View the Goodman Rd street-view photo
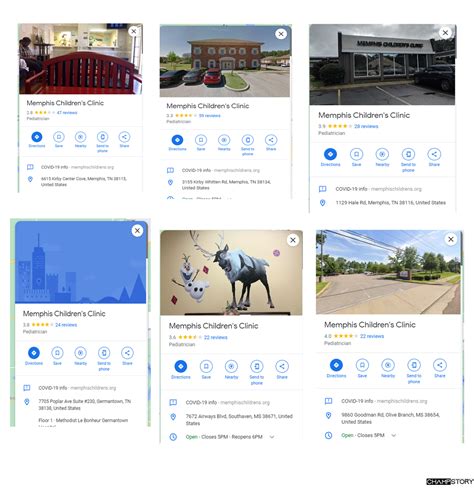 388,272
